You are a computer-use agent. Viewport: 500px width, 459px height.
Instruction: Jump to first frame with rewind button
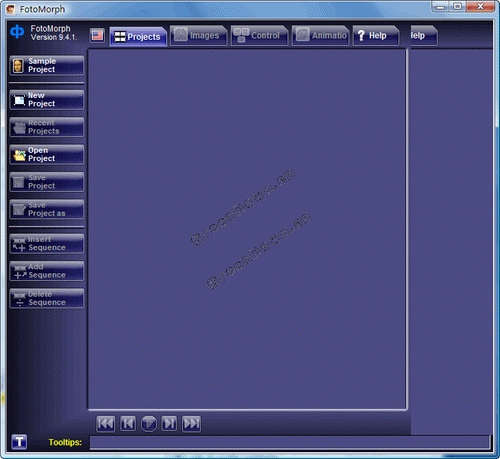[106, 424]
